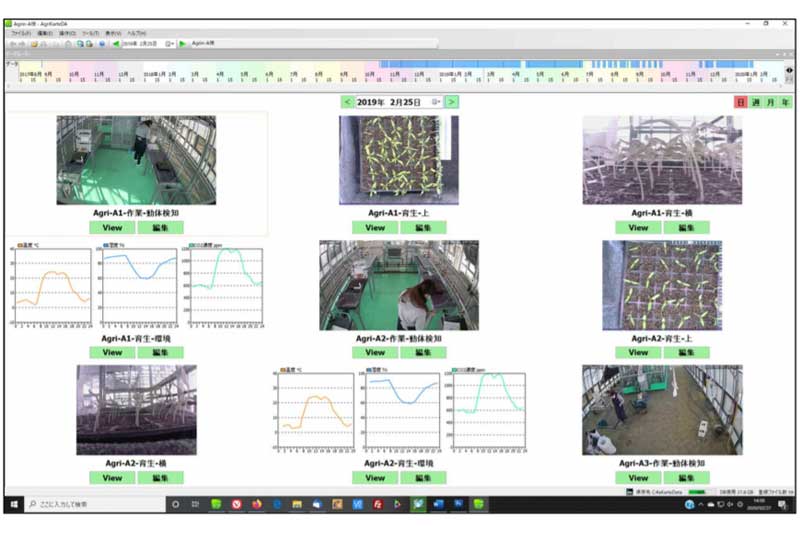Viewport: 800px width, 533px height.
Task: Switch to 年 (year) view
Action: point(785,102)
